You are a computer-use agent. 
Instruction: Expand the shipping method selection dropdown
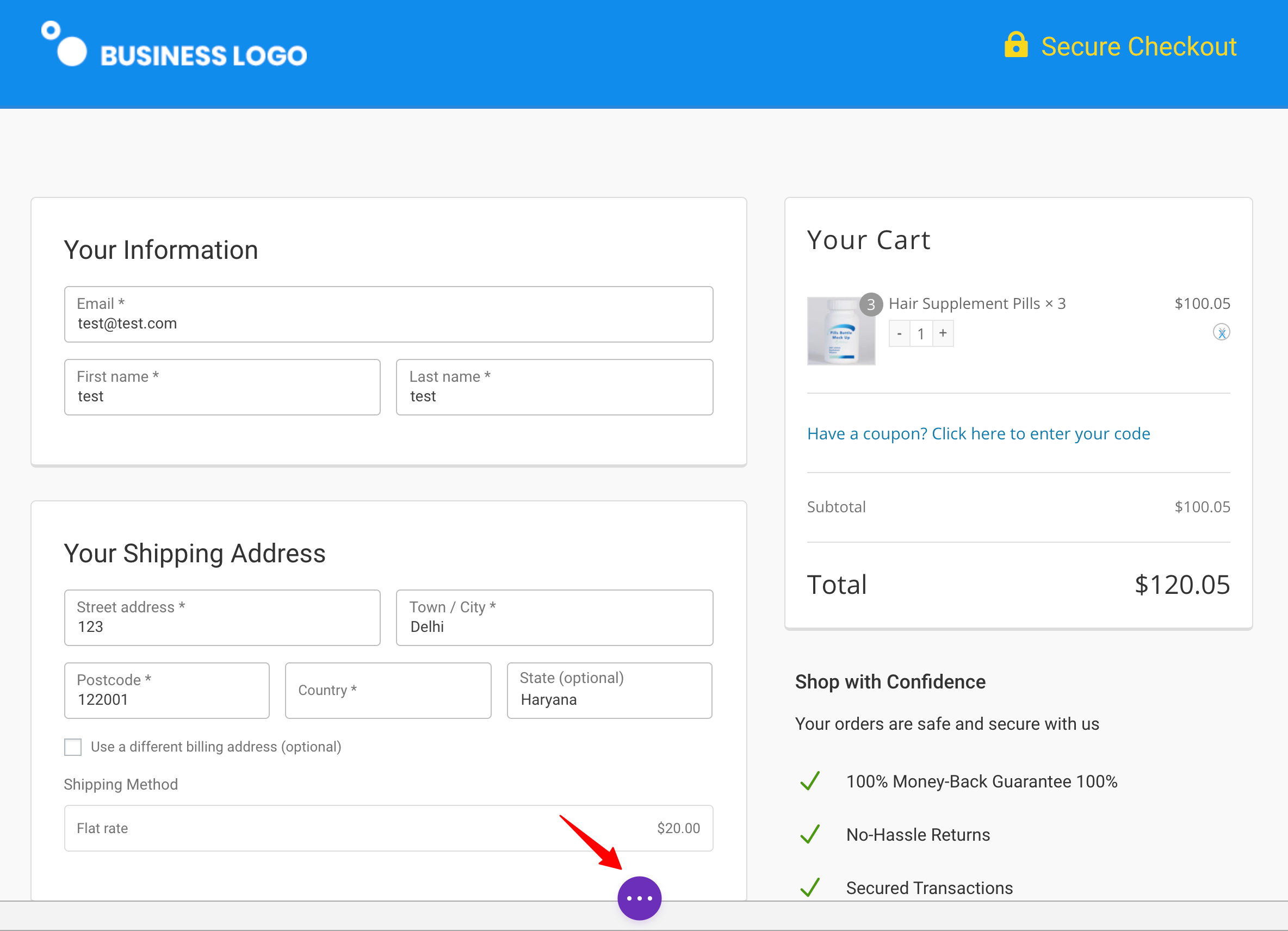click(388, 828)
